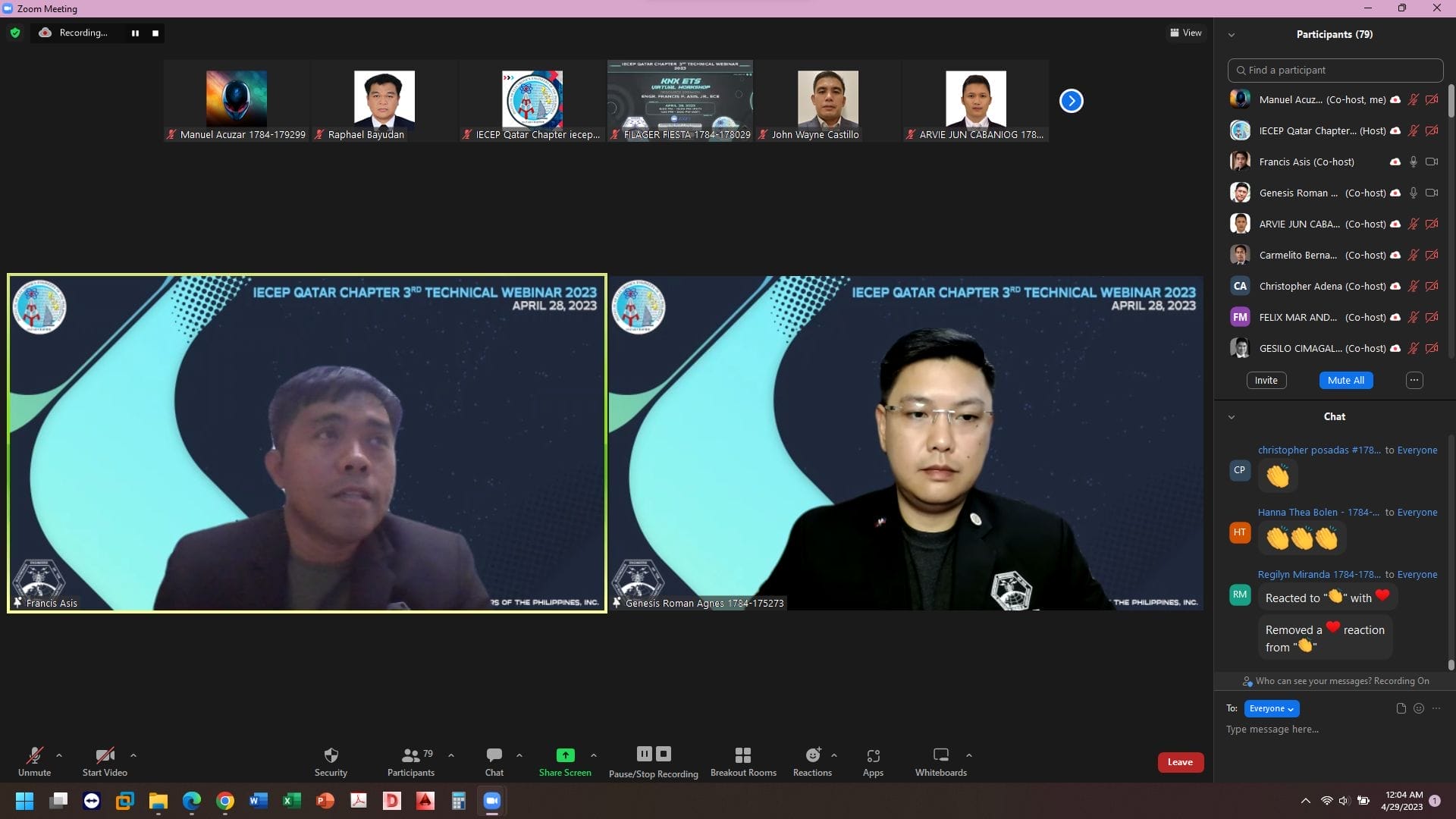Click Regilyn Miranda sender name in chat

click(1319, 574)
